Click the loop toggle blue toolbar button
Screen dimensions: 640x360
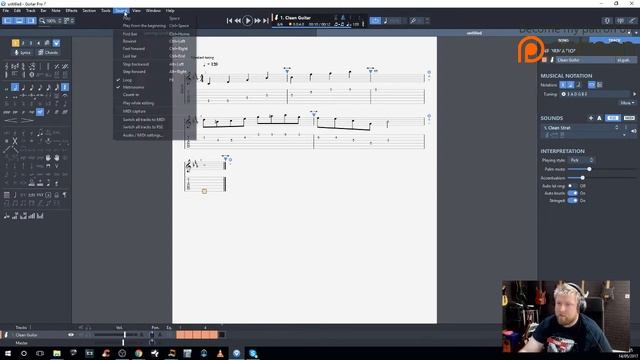pos(375,20)
